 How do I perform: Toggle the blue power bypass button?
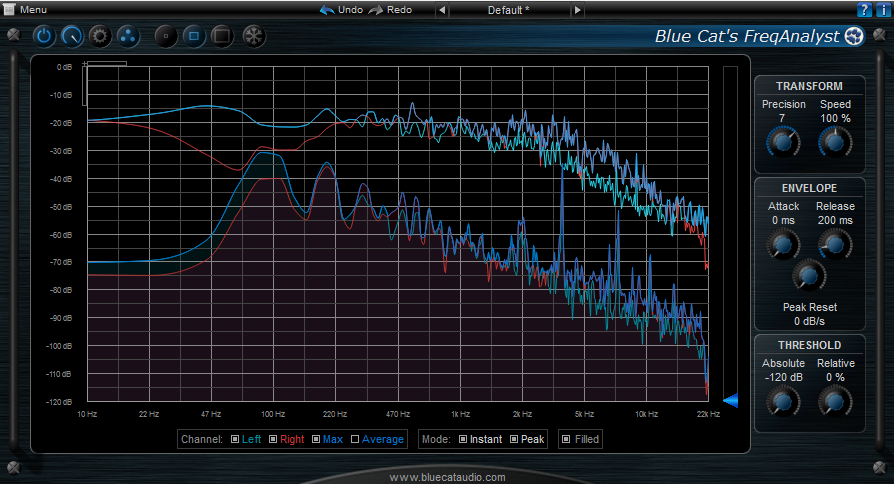[x=43, y=36]
